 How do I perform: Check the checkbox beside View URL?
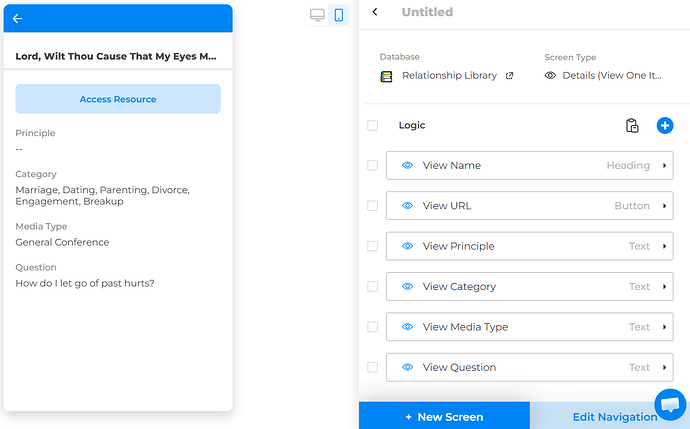[373, 205]
